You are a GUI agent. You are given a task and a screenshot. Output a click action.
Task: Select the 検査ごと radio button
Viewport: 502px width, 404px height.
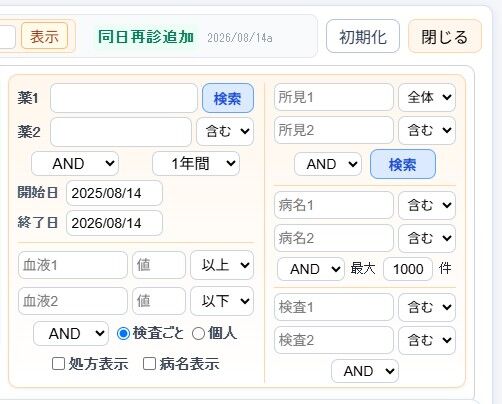point(123,333)
